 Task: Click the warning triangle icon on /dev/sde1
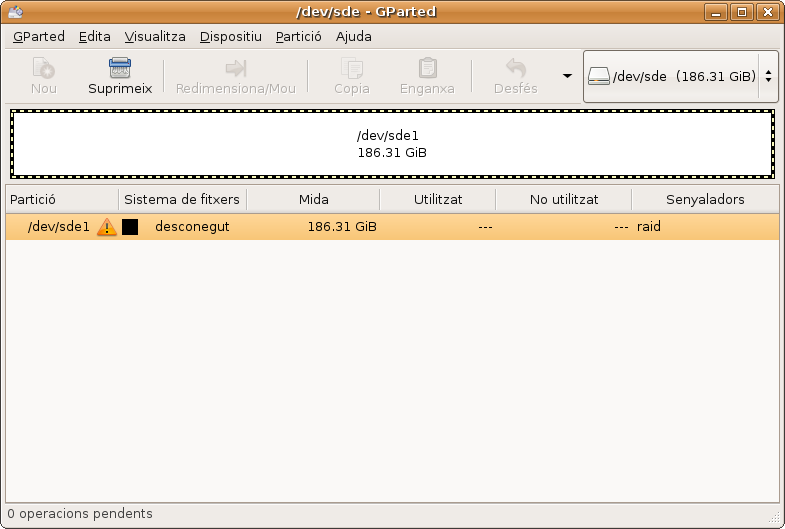point(107,227)
